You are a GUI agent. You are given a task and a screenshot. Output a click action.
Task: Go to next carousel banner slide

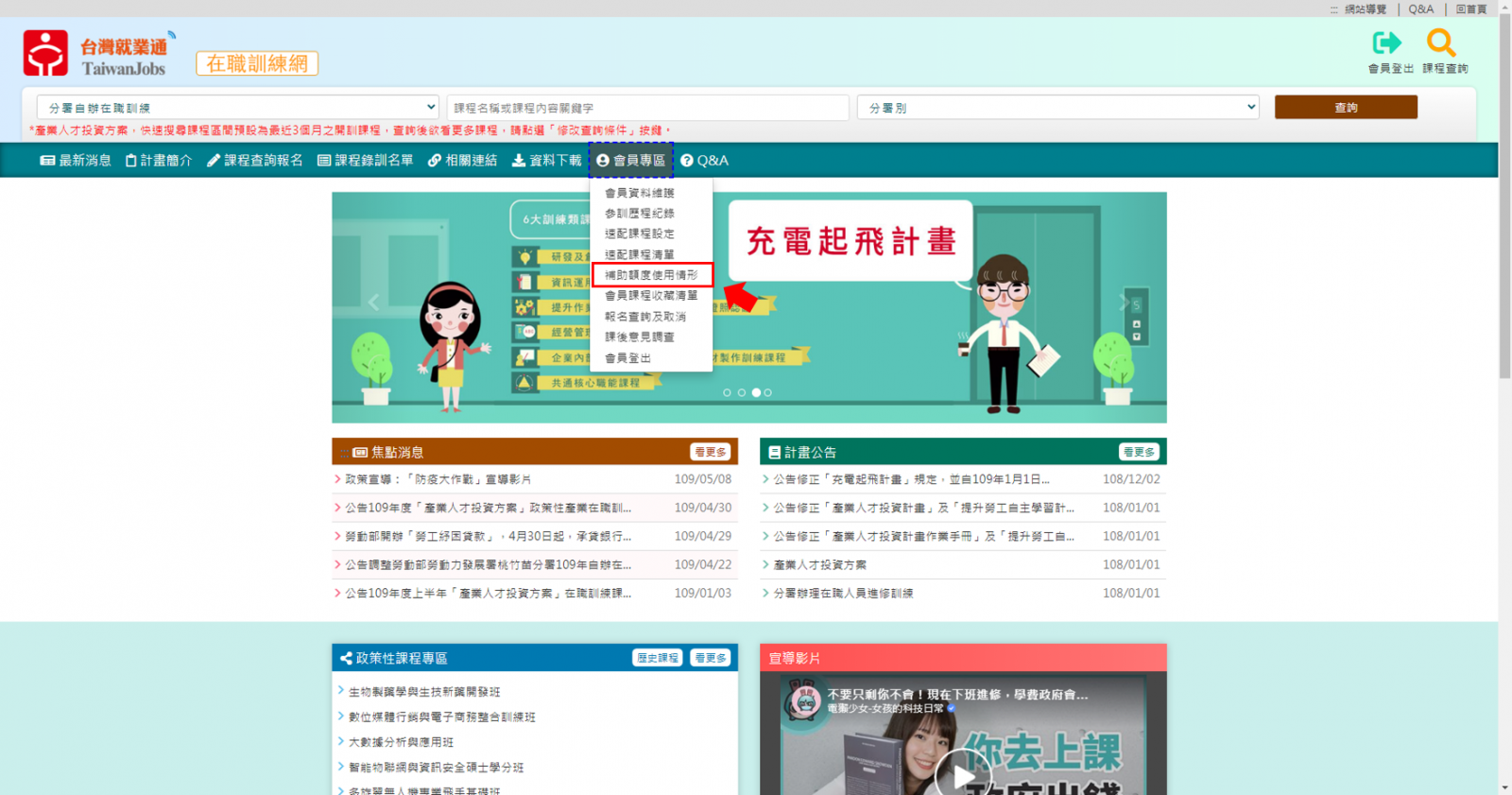pyautogui.click(x=1124, y=302)
